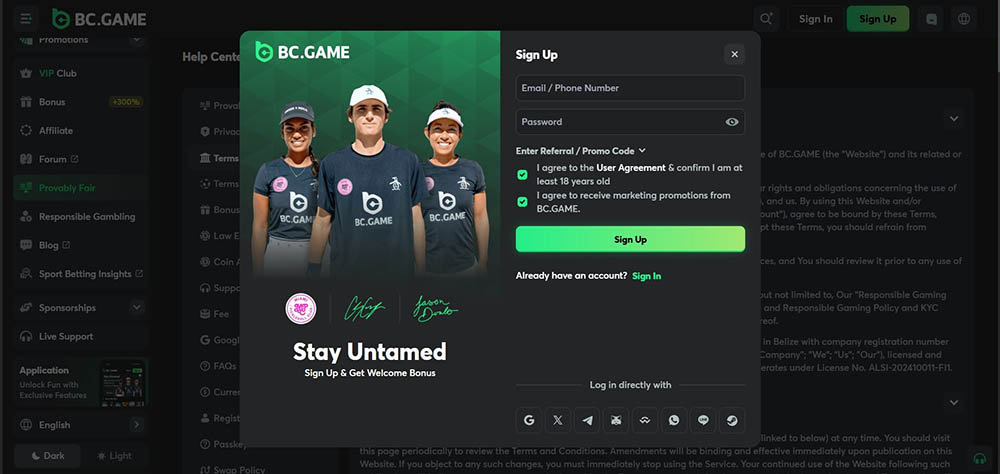Expand the Sponsorships sidebar section
The height and width of the screenshot is (474, 1000).
[136, 308]
